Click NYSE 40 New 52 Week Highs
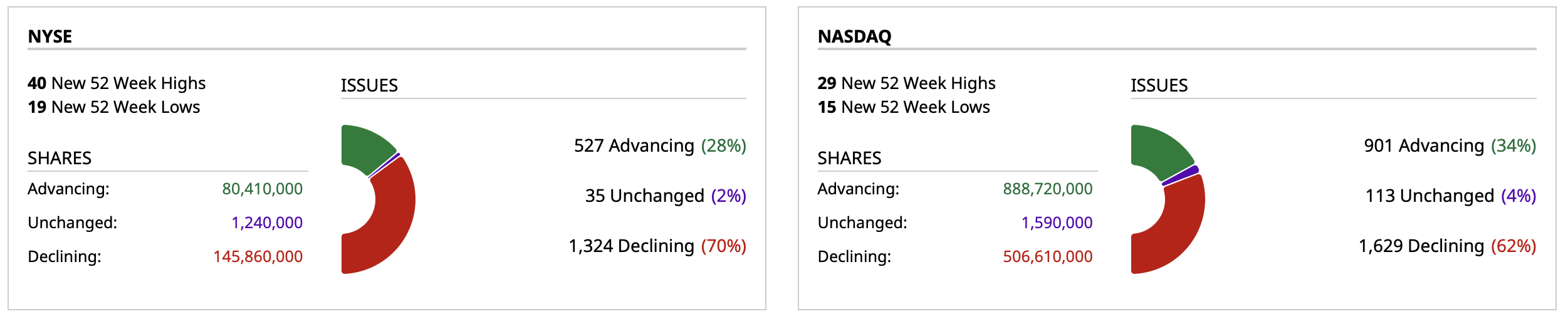The width and height of the screenshot is (1568, 326). [117, 83]
